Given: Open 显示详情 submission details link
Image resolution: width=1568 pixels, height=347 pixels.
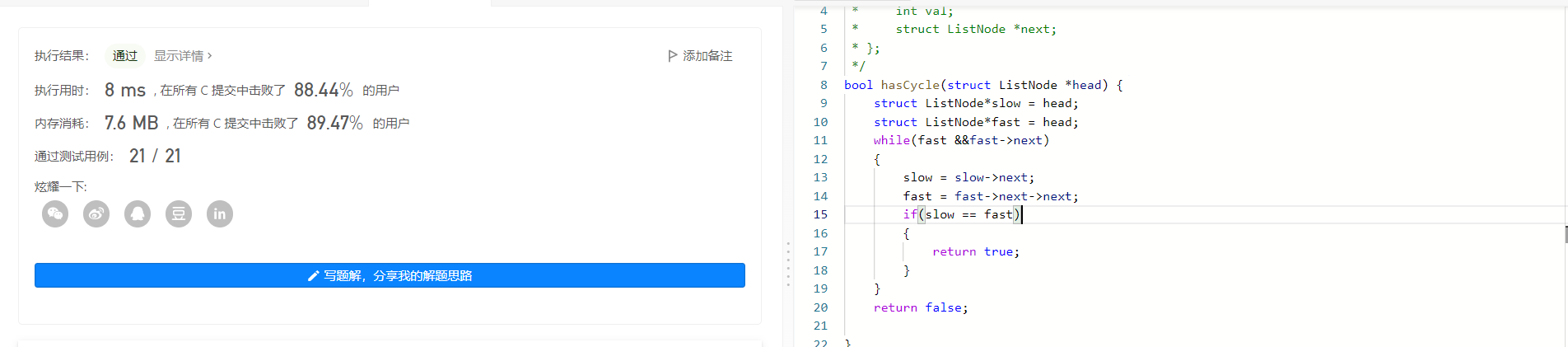Looking at the screenshot, I should tap(183, 56).
